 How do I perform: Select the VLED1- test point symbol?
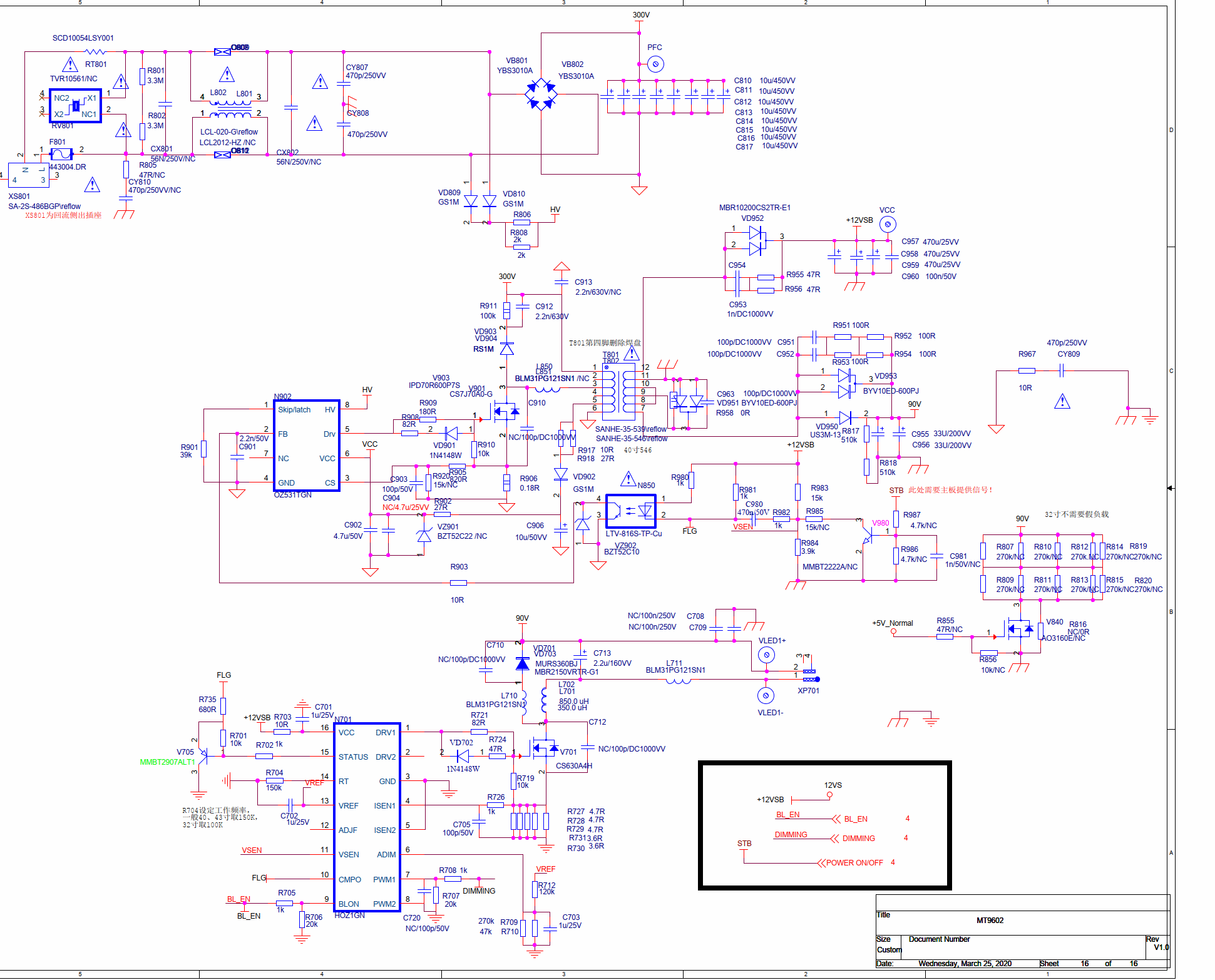766,695
